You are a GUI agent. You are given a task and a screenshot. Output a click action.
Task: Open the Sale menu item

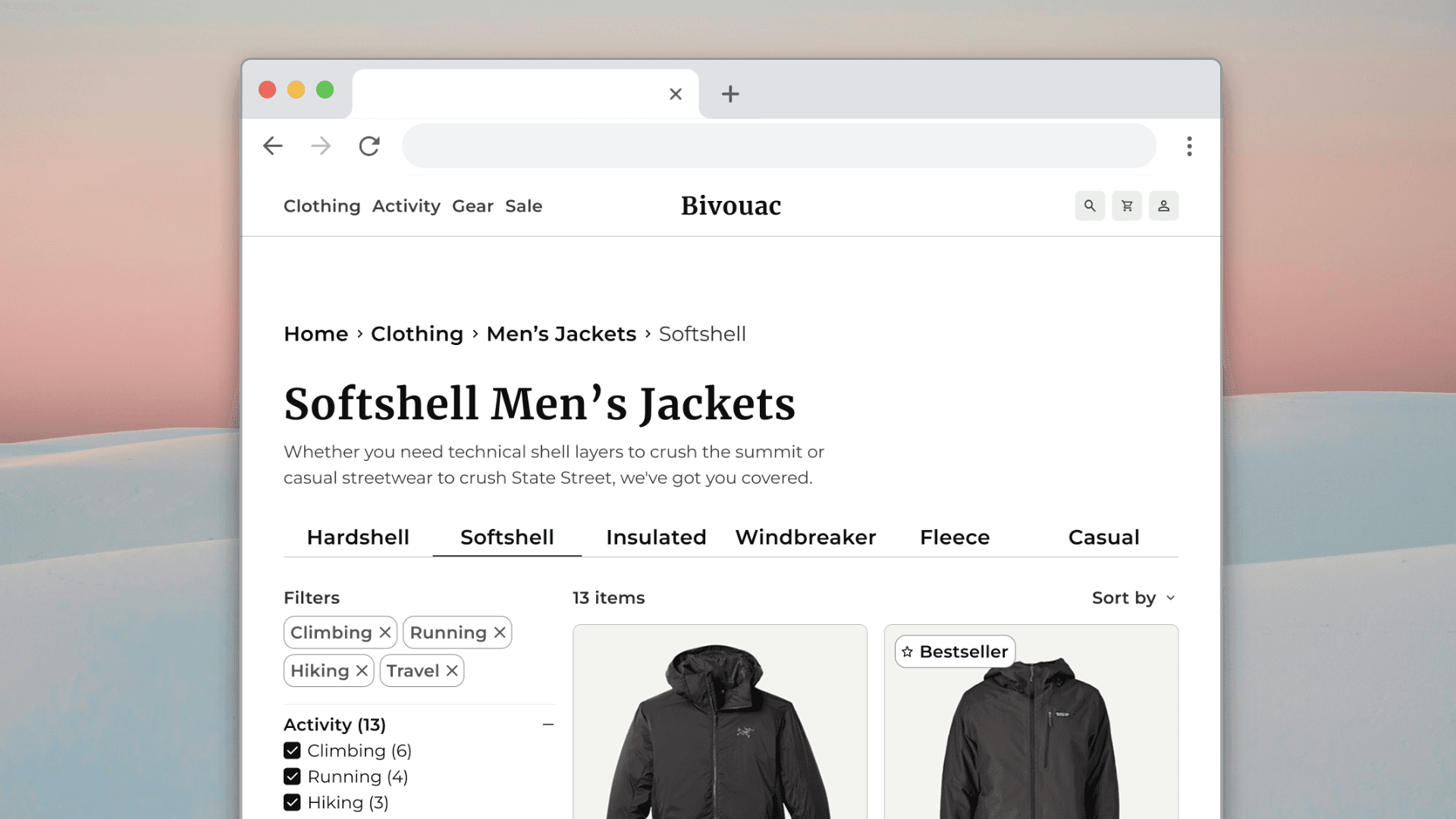(x=523, y=206)
